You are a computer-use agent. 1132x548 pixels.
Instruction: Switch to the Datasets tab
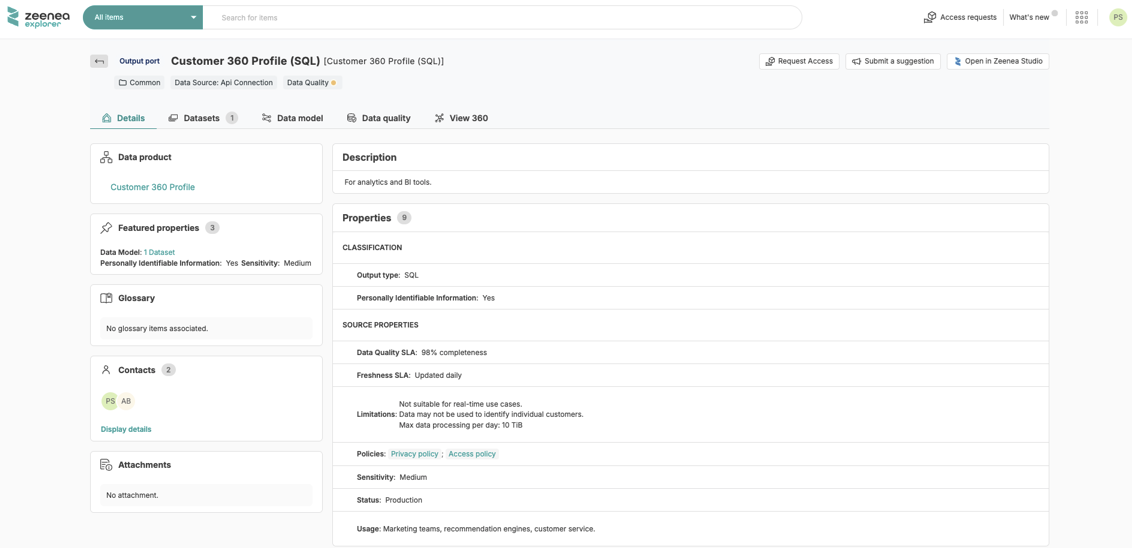click(x=202, y=118)
